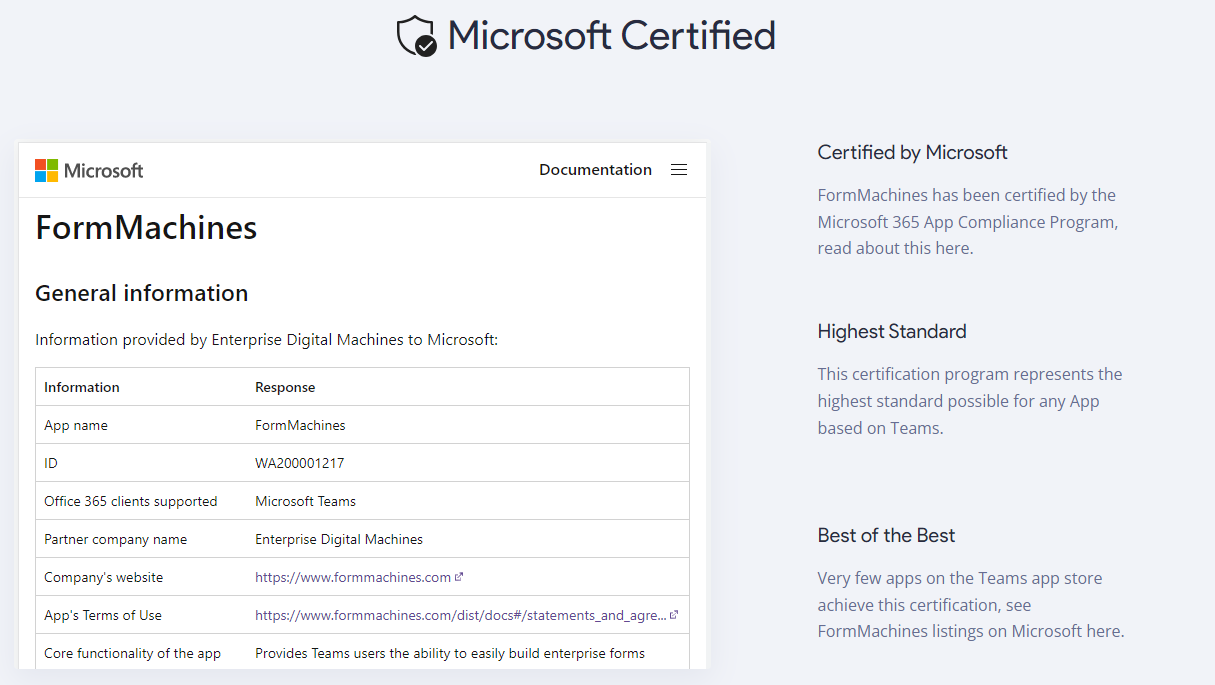
Task: Select the ID value WA200001217
Action: click(300, 463)
